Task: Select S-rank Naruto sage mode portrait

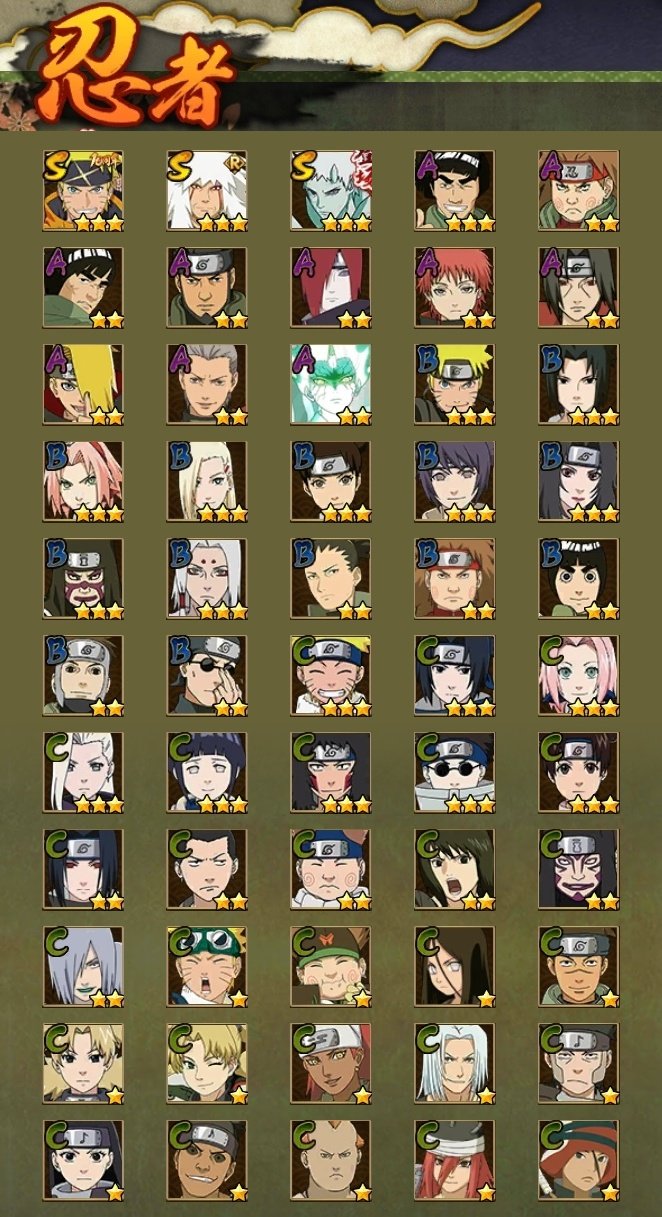Action: (83, 191)
